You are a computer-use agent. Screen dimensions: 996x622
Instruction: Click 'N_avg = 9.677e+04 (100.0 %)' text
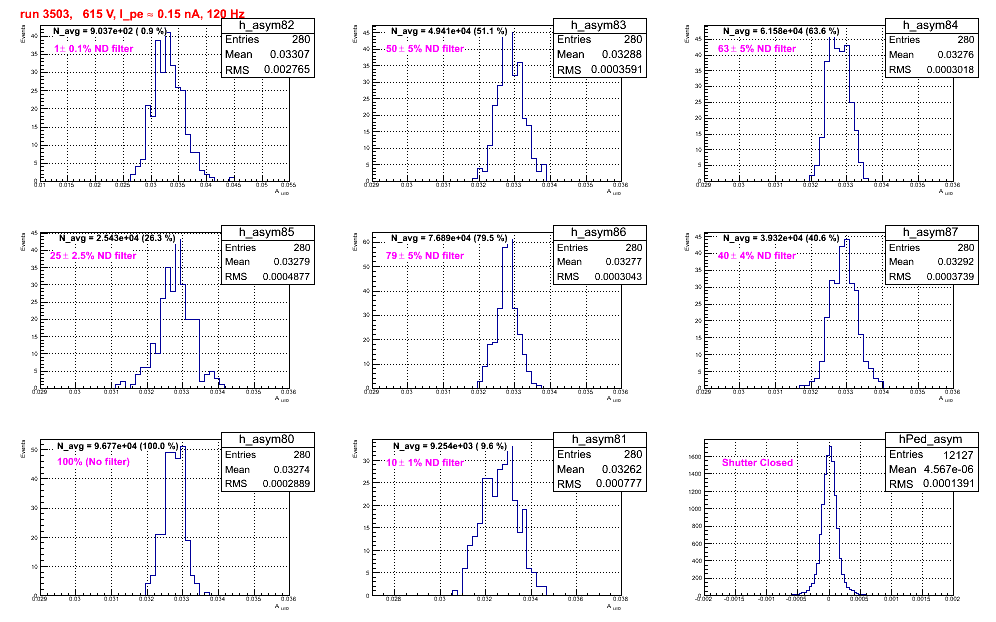pos(118,447)
